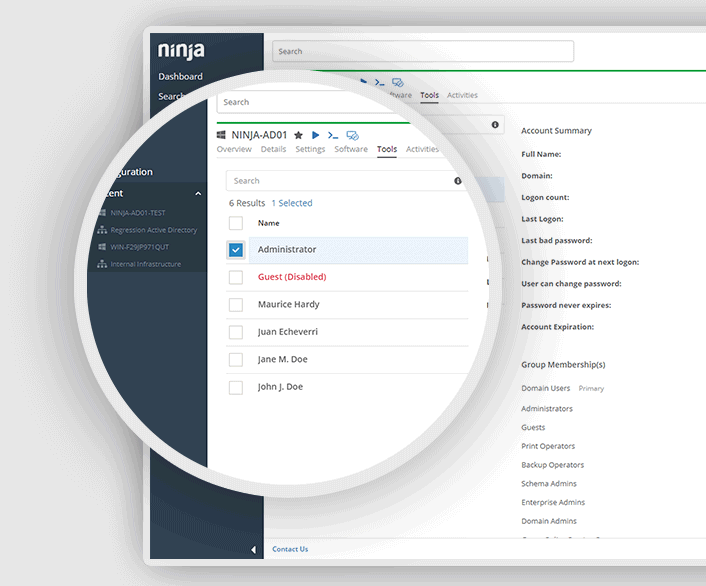Select the Administrator user row
This screenshot has width=706, height=586.
pyautogui.click(x=358, y=250)
